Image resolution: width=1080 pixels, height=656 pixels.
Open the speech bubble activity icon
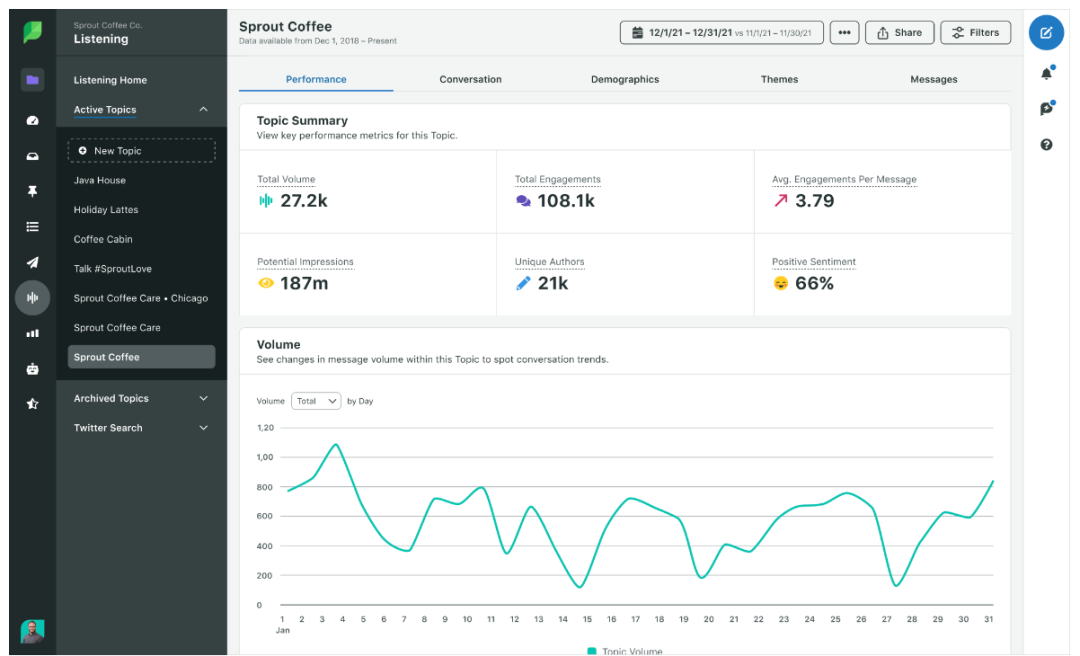[1046, 108]
